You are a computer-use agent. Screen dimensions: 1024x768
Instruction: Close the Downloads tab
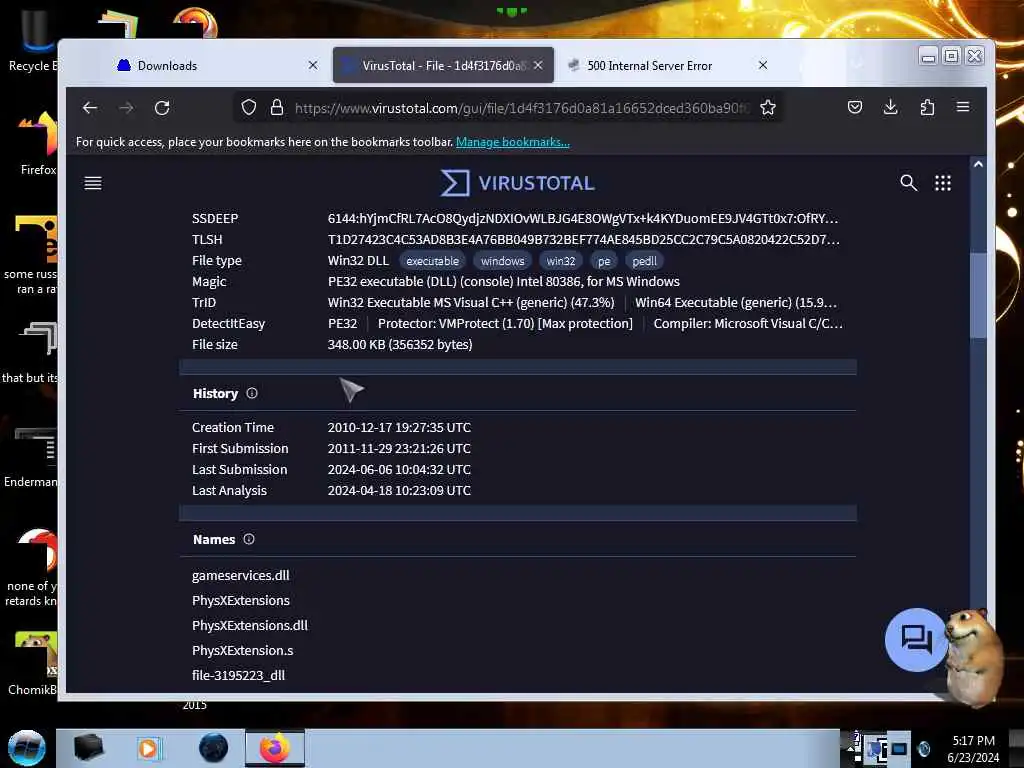(x=313, y=65)
